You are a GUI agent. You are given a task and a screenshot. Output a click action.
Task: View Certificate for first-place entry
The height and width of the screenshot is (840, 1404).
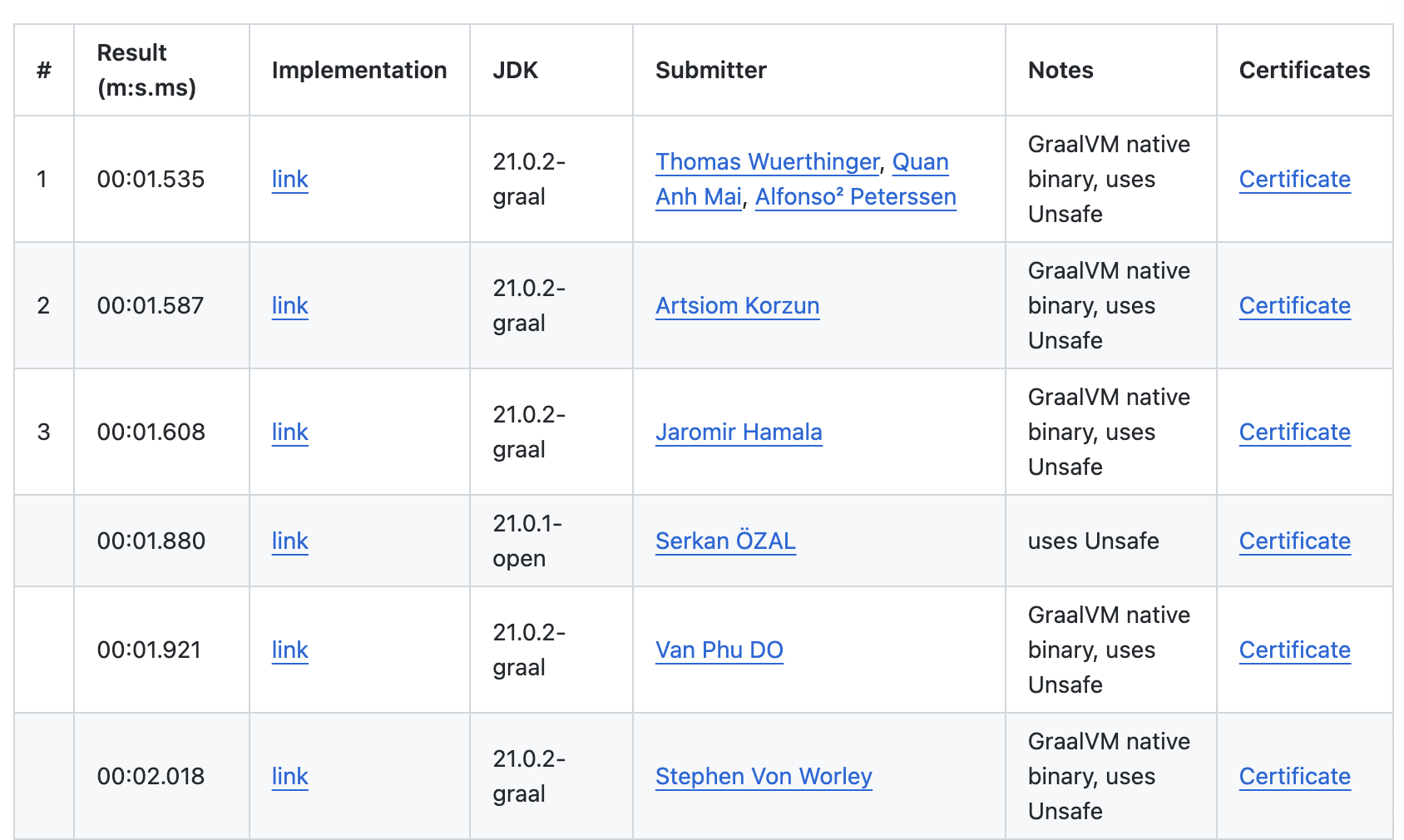(1294, 179)
